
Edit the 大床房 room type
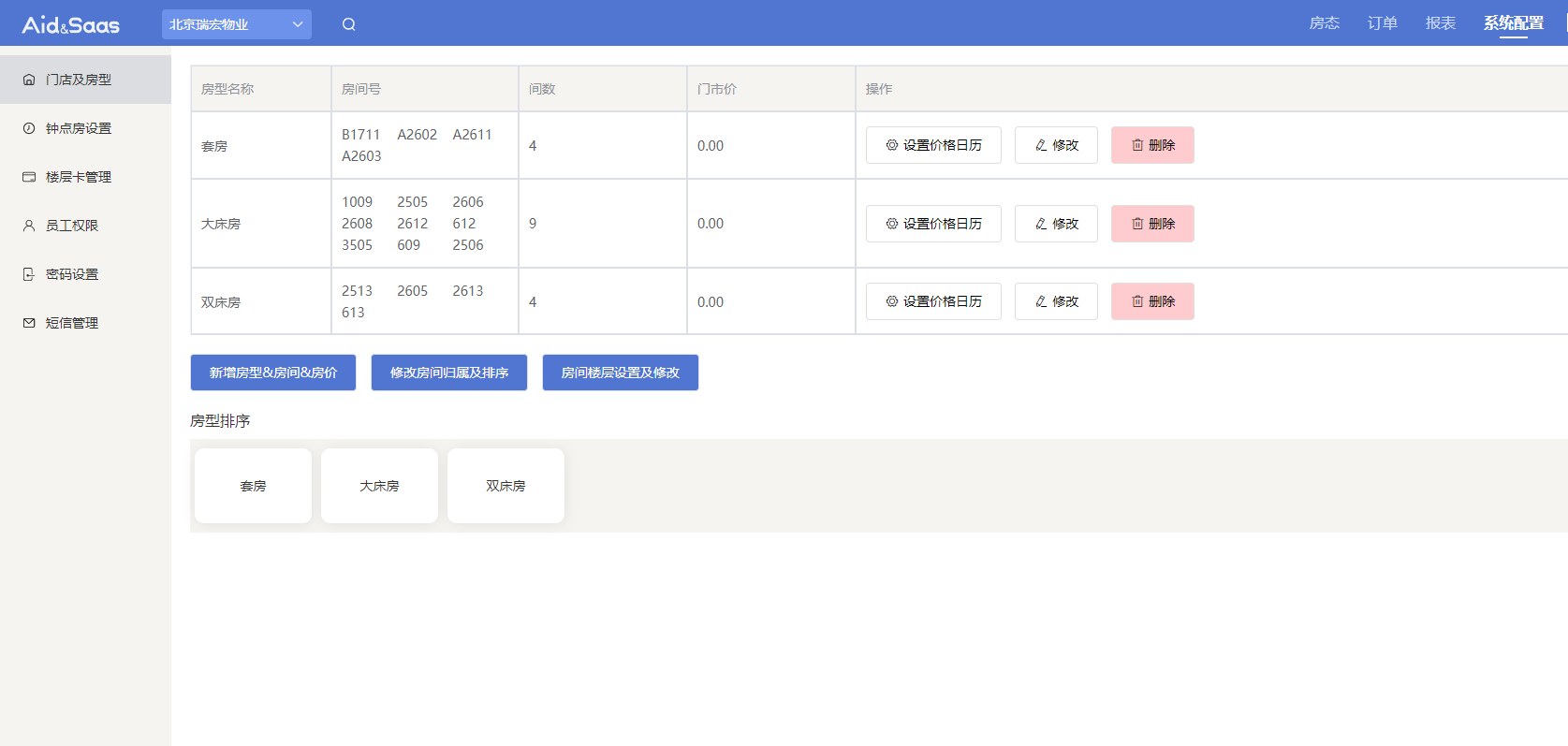tap(1055, 224)
